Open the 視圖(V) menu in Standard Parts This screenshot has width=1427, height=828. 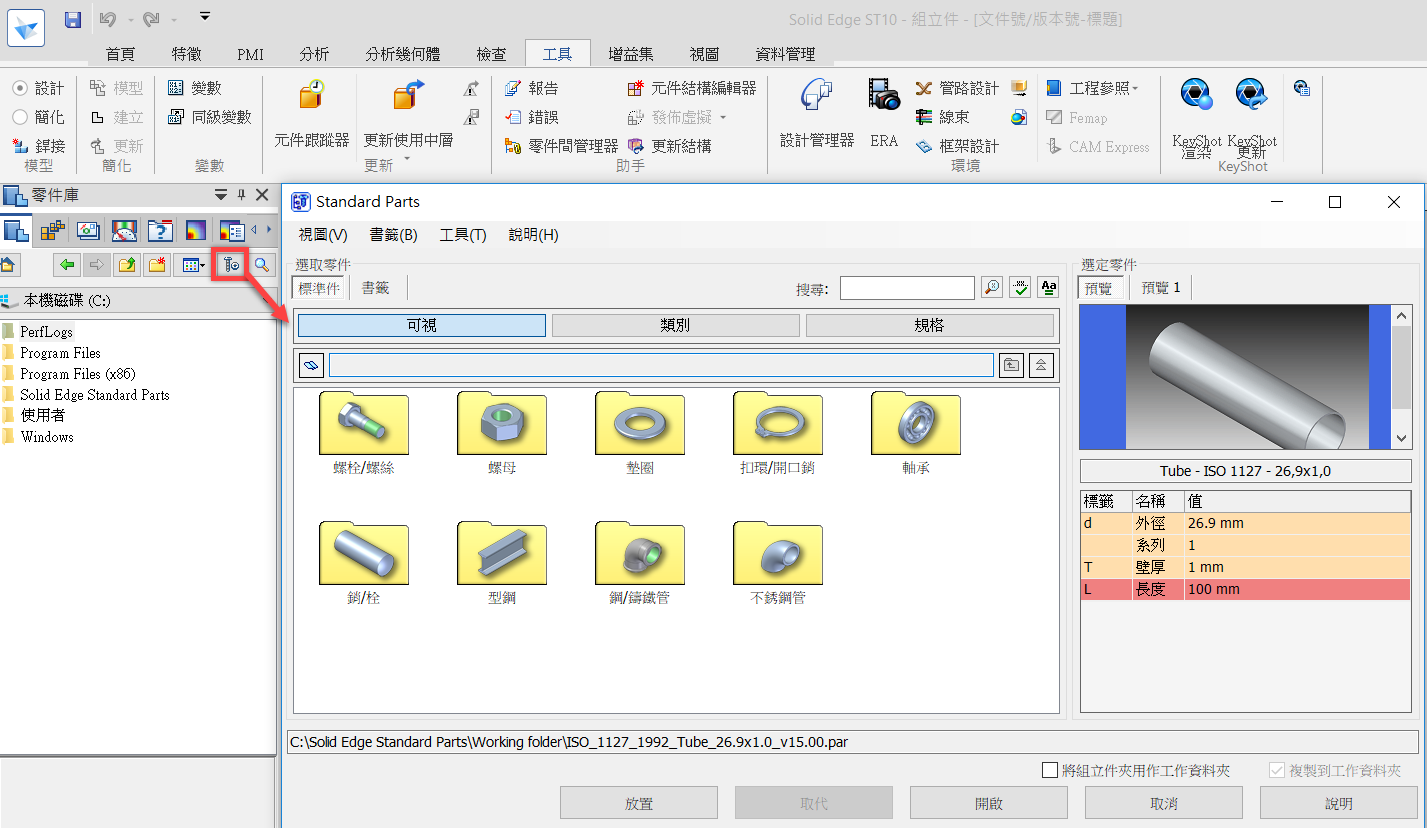(323, 235)
